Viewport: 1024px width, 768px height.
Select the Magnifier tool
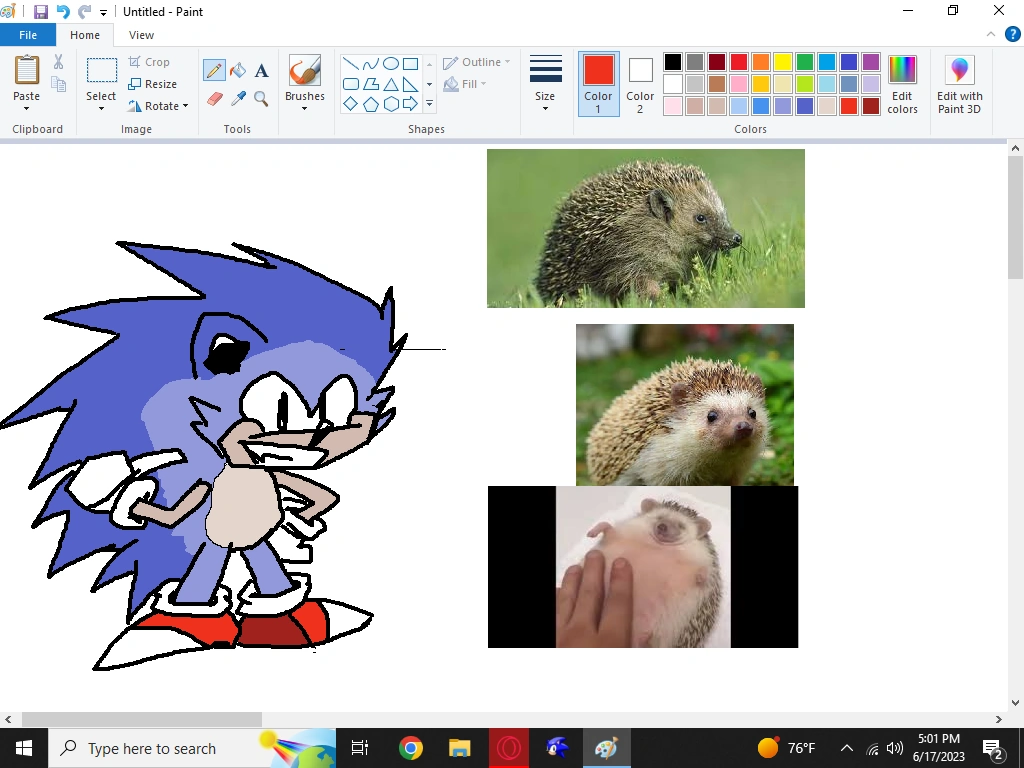pos(260,100)
